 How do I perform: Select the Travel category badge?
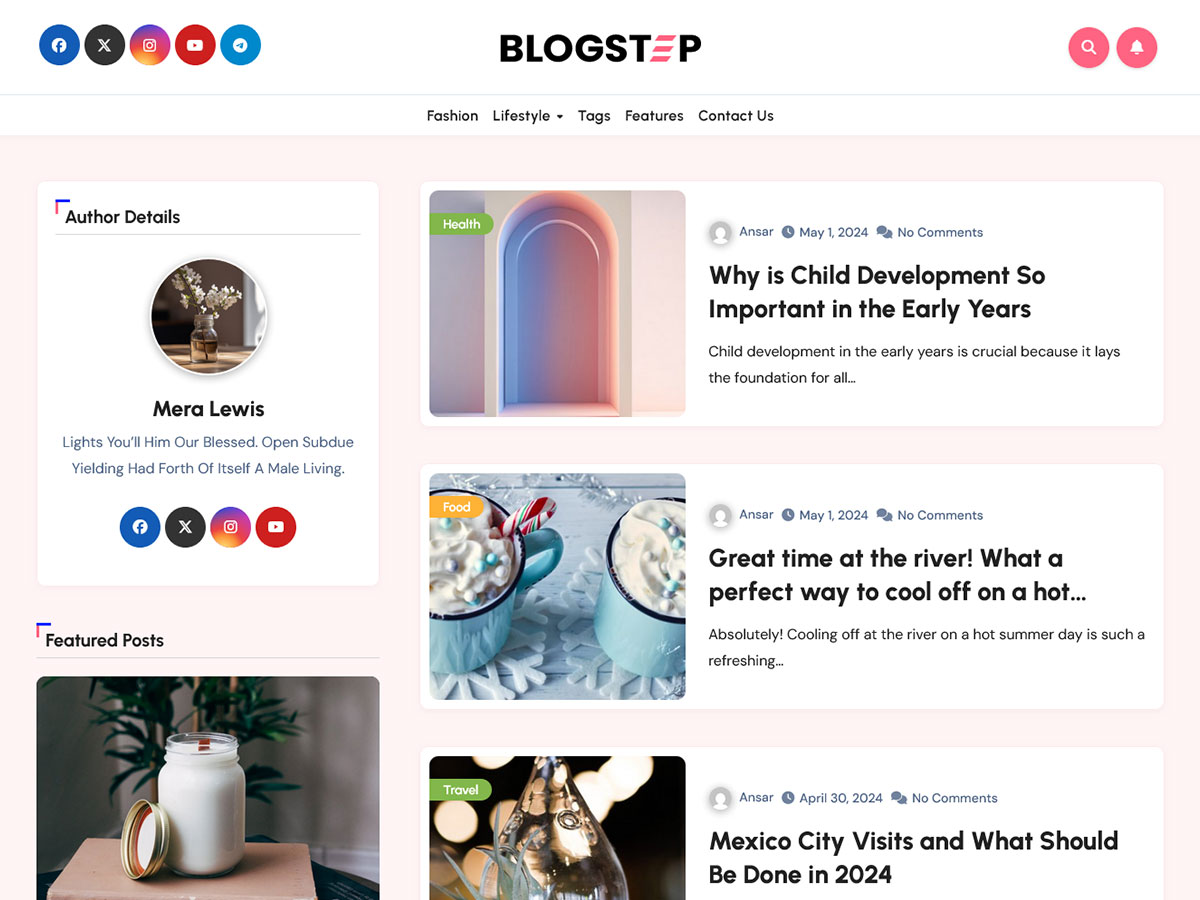coord(460,789)
